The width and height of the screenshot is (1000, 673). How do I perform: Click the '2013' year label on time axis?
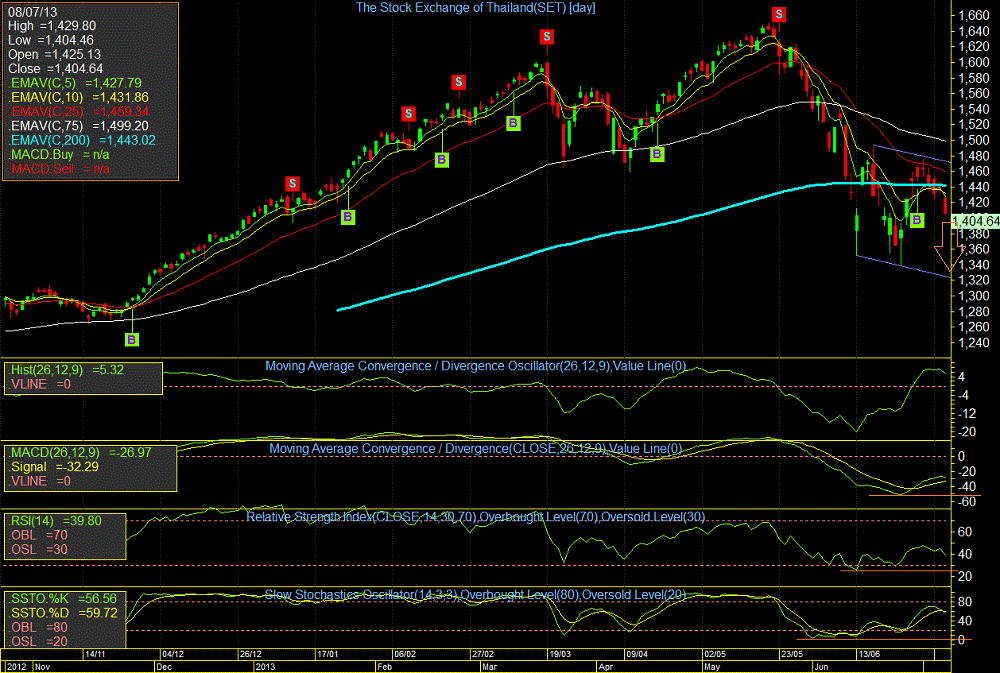pos(265,667)
